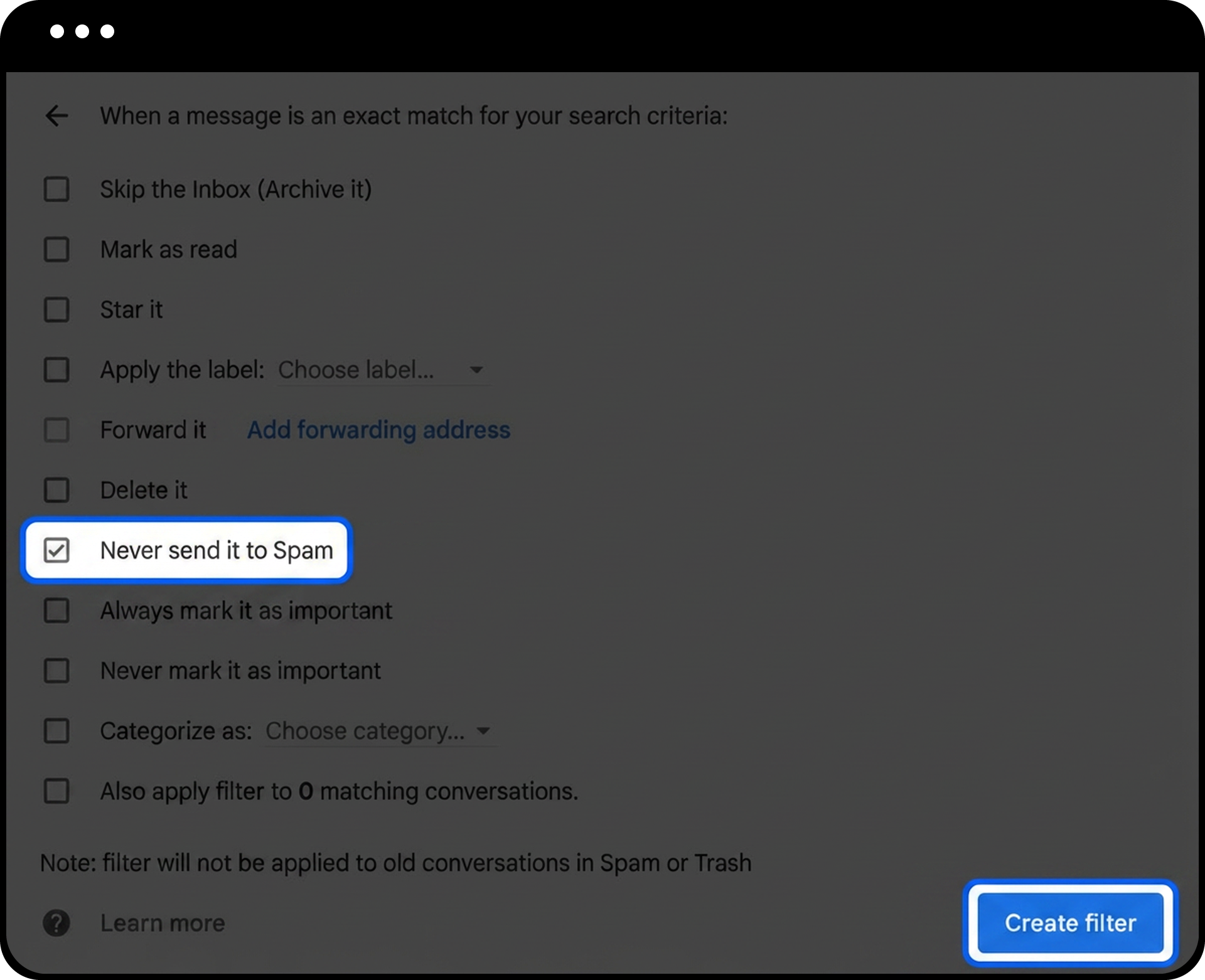The height and width of the screenshot is (980, 1205).
Task: Enable the Categorize as checkbox
Action: pyautogui.click(x=56, y=731)
